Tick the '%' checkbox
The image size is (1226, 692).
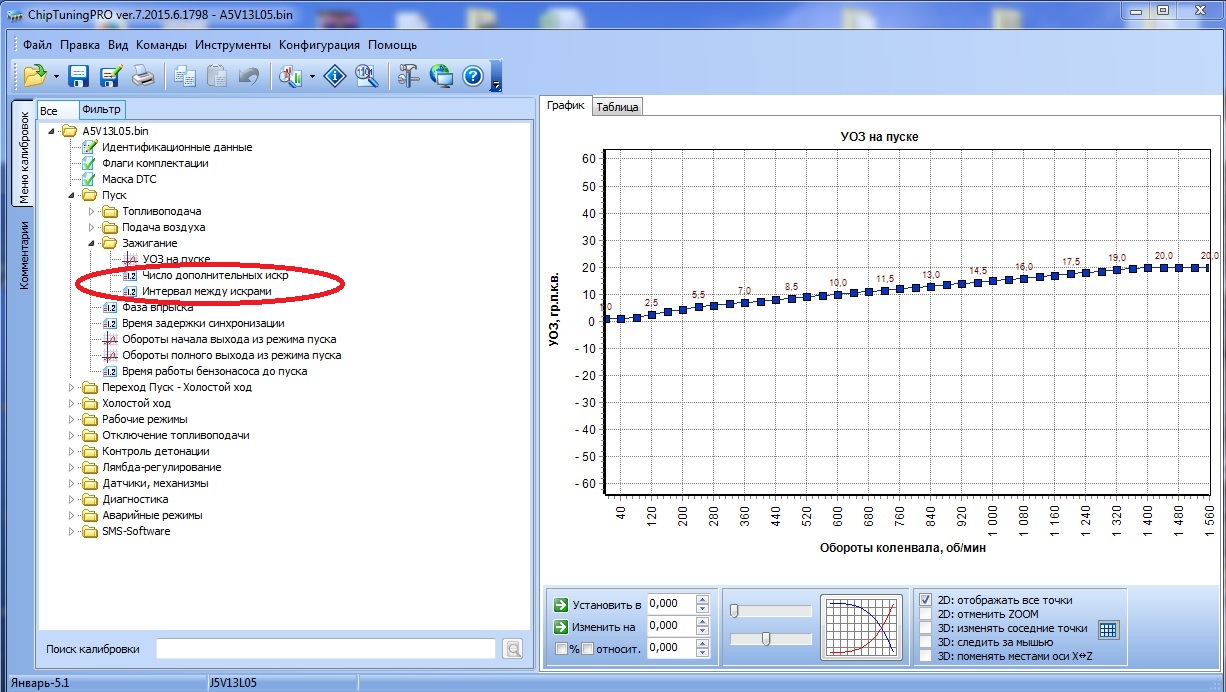click(x=561, y=649)
